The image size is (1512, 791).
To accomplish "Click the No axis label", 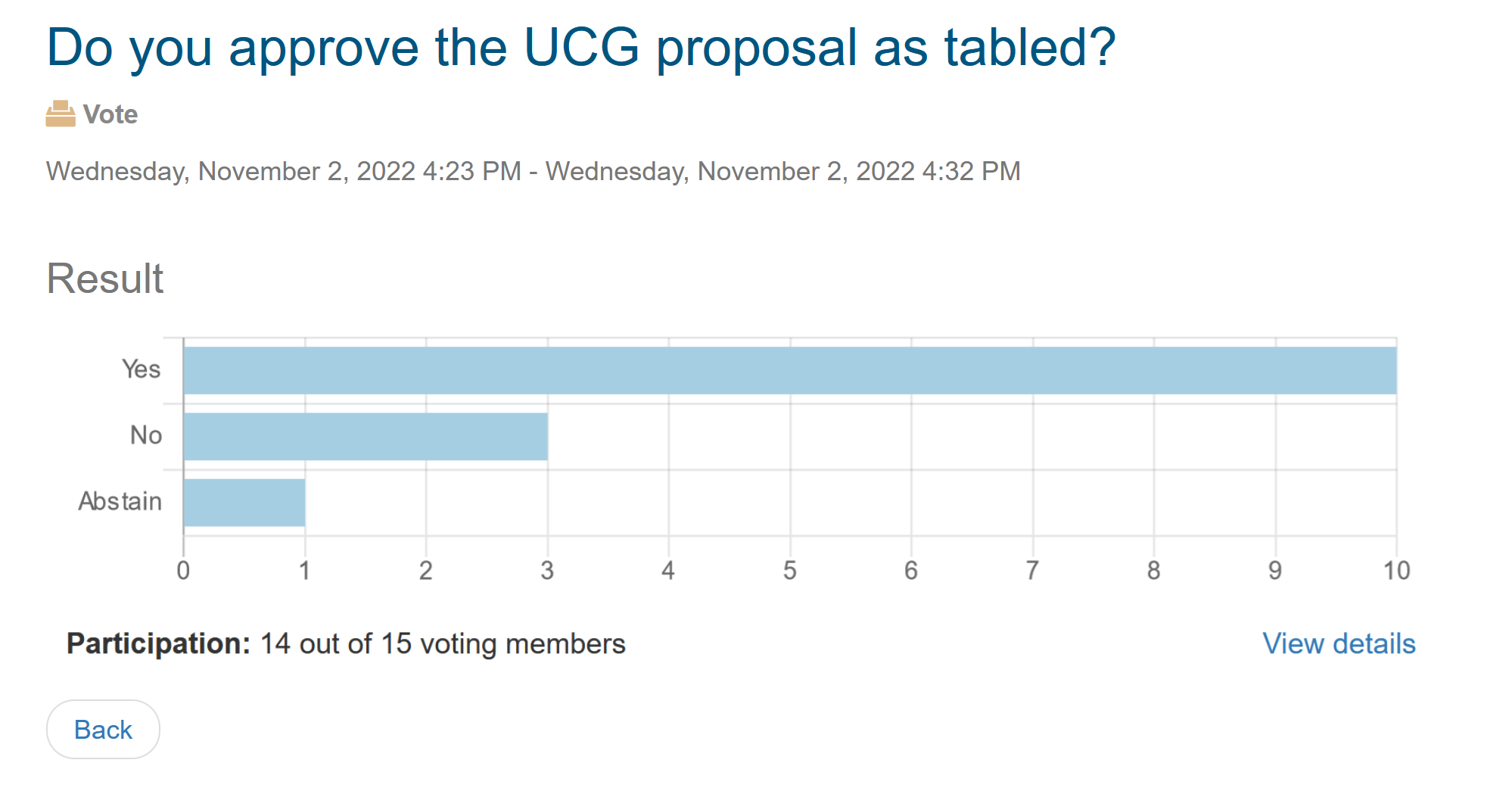I will [146, 435].
